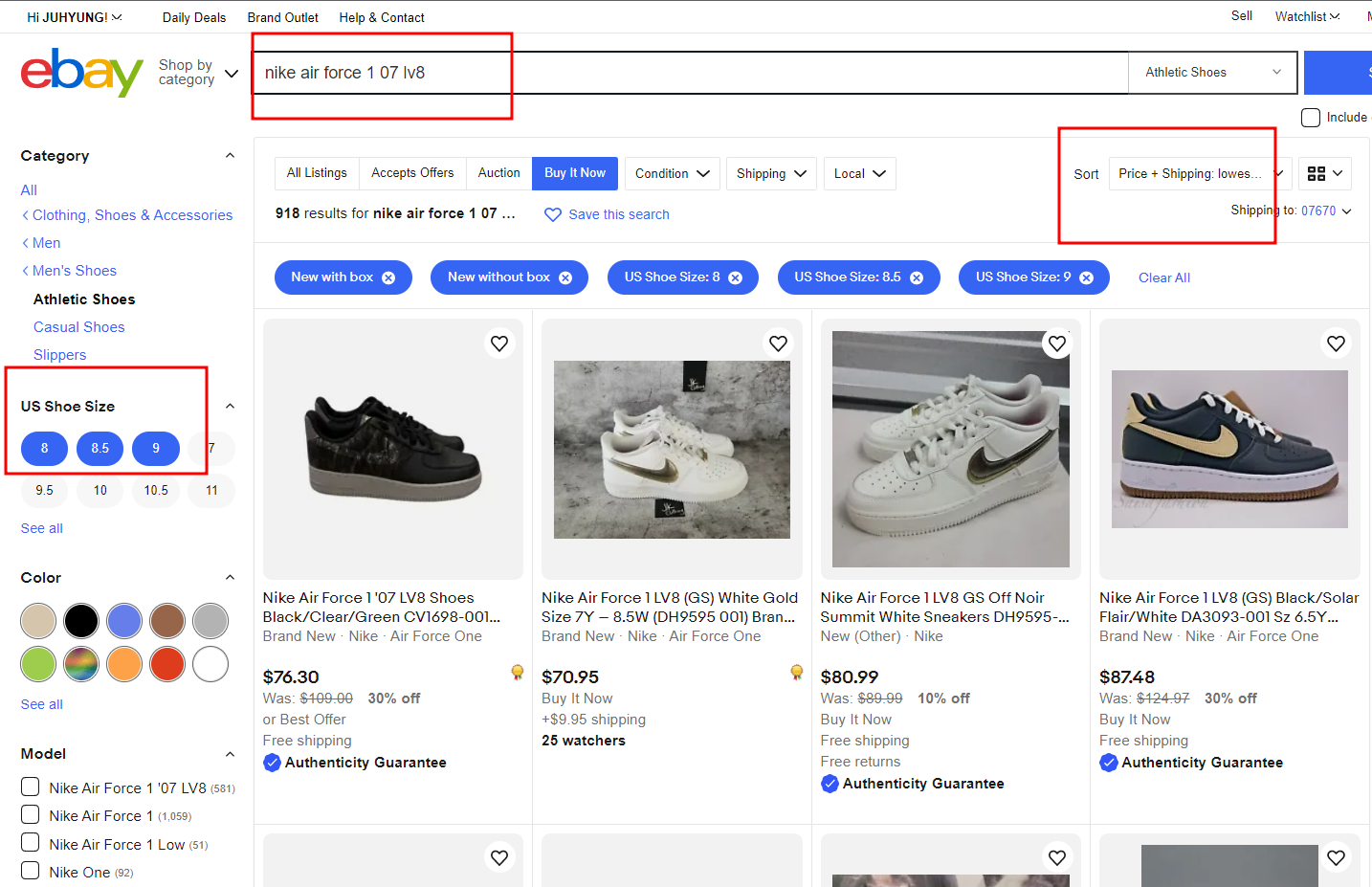This screenshot has width=1372, height=887.
Task: Select shoe size 11 in the sidebar
Action: [211, 490]
